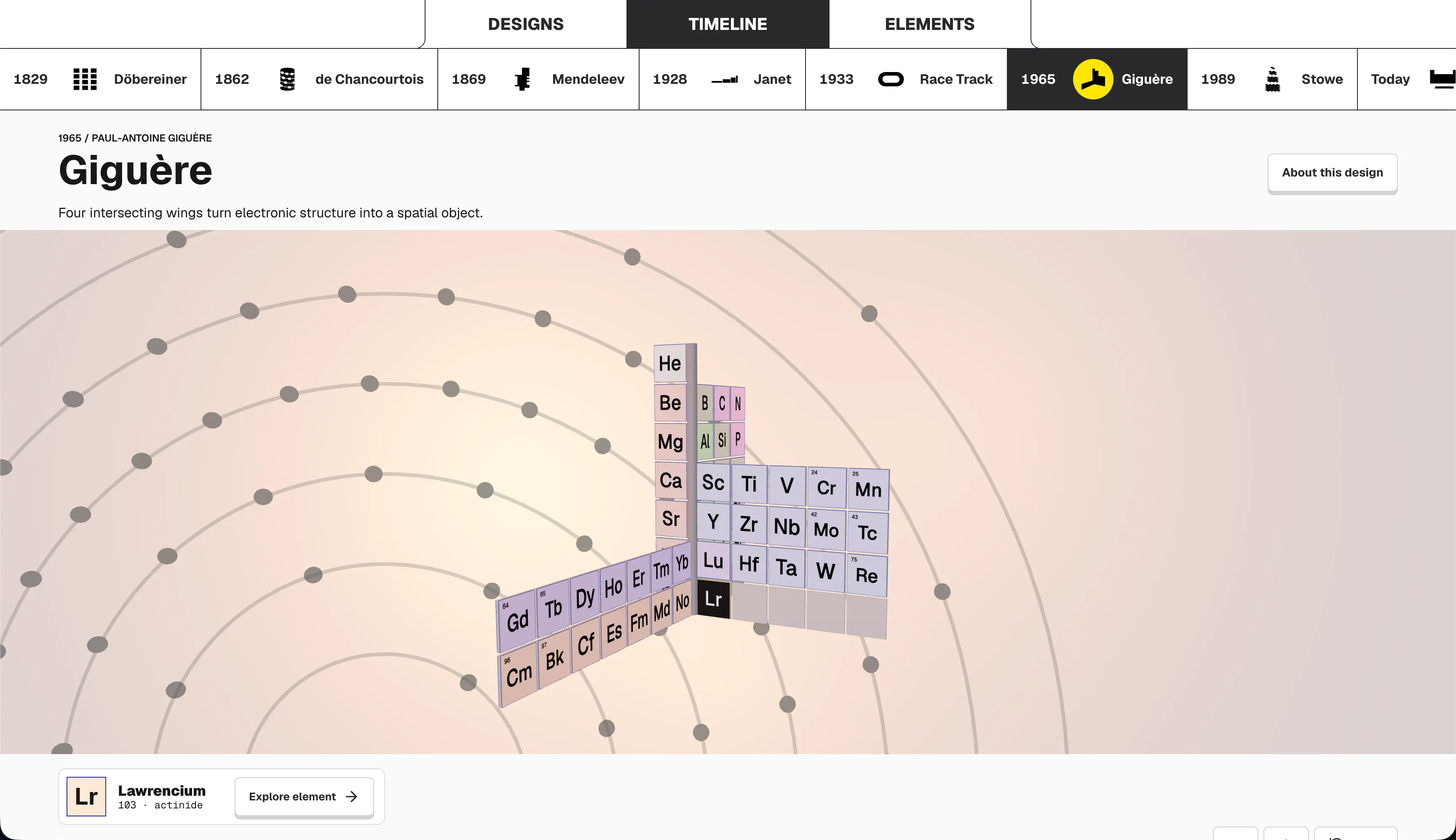The width and height of the screenshot is (1456, 840).
Task: Select the Dy element tile
Action: (x=584, y=597)
